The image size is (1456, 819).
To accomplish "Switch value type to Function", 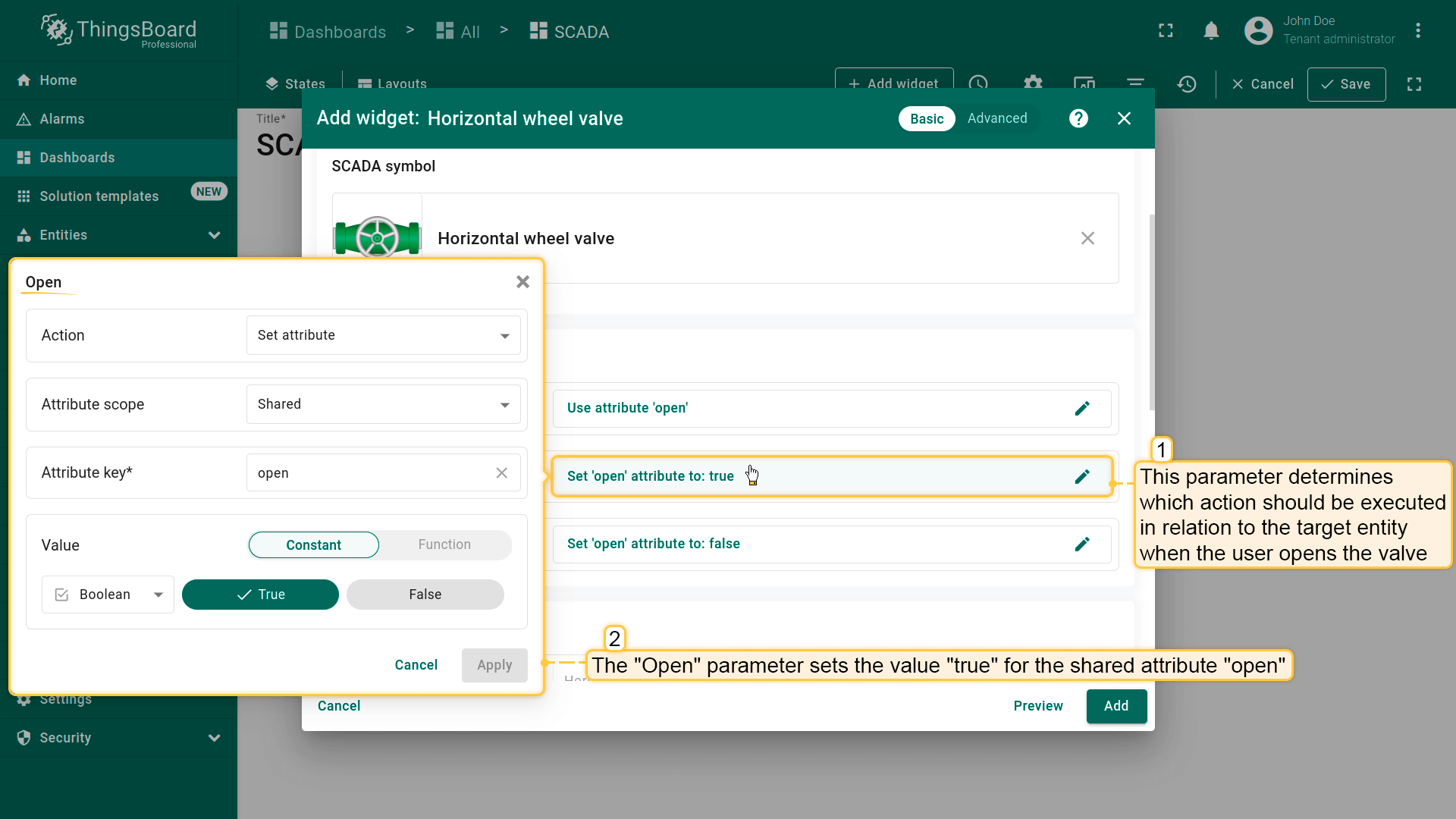I will [x=444, y=544].
